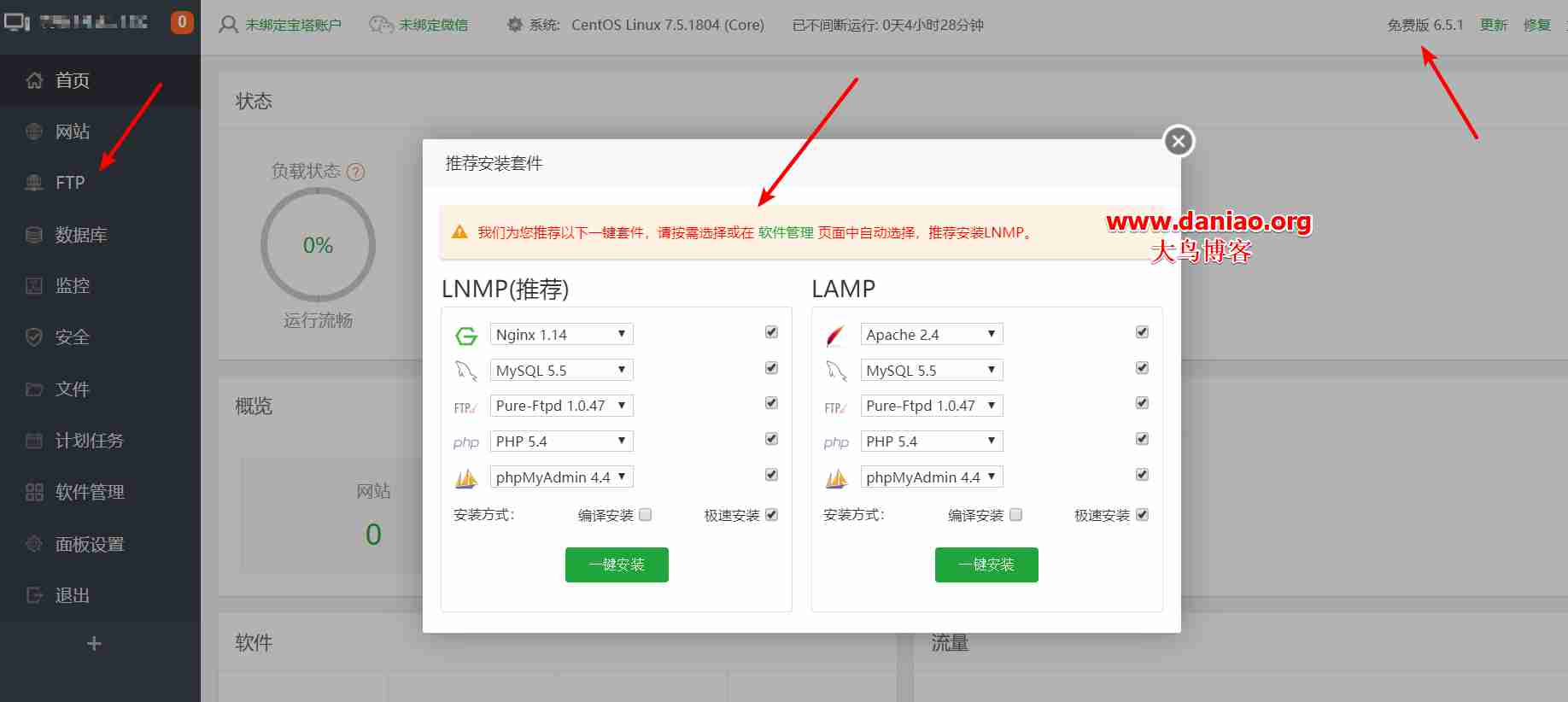Viewport: 1568px width, 702px height.
Task: Click the 安全 shield icon
Action: click(34, 337)
